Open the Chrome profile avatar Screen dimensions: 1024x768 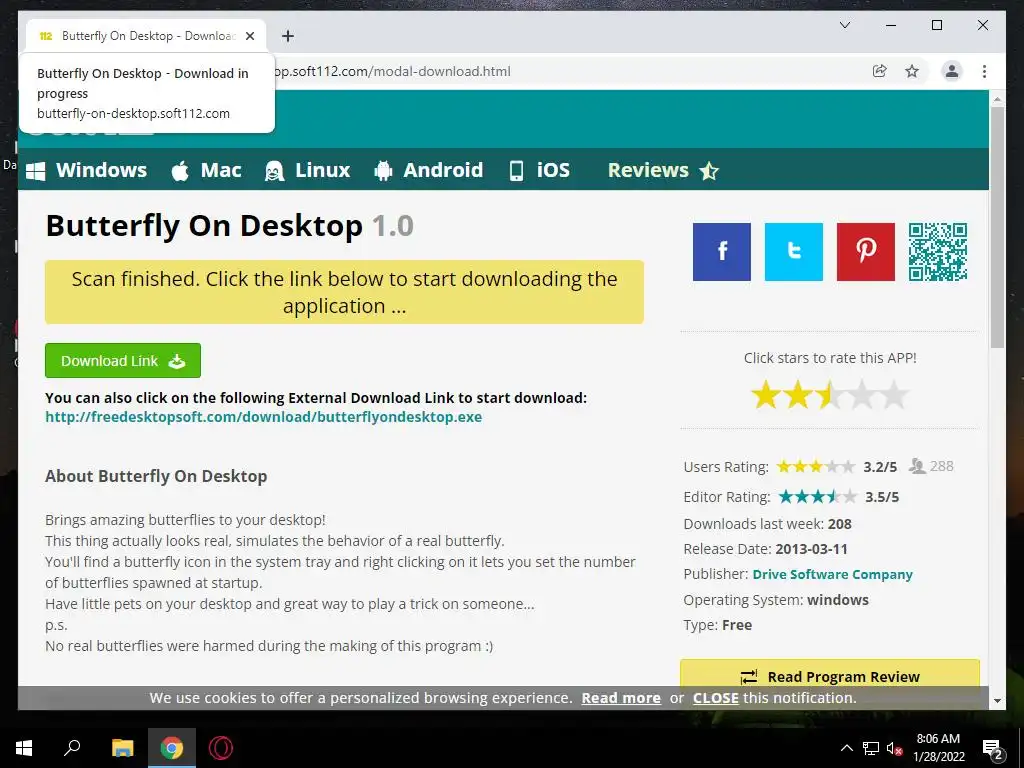952,71
